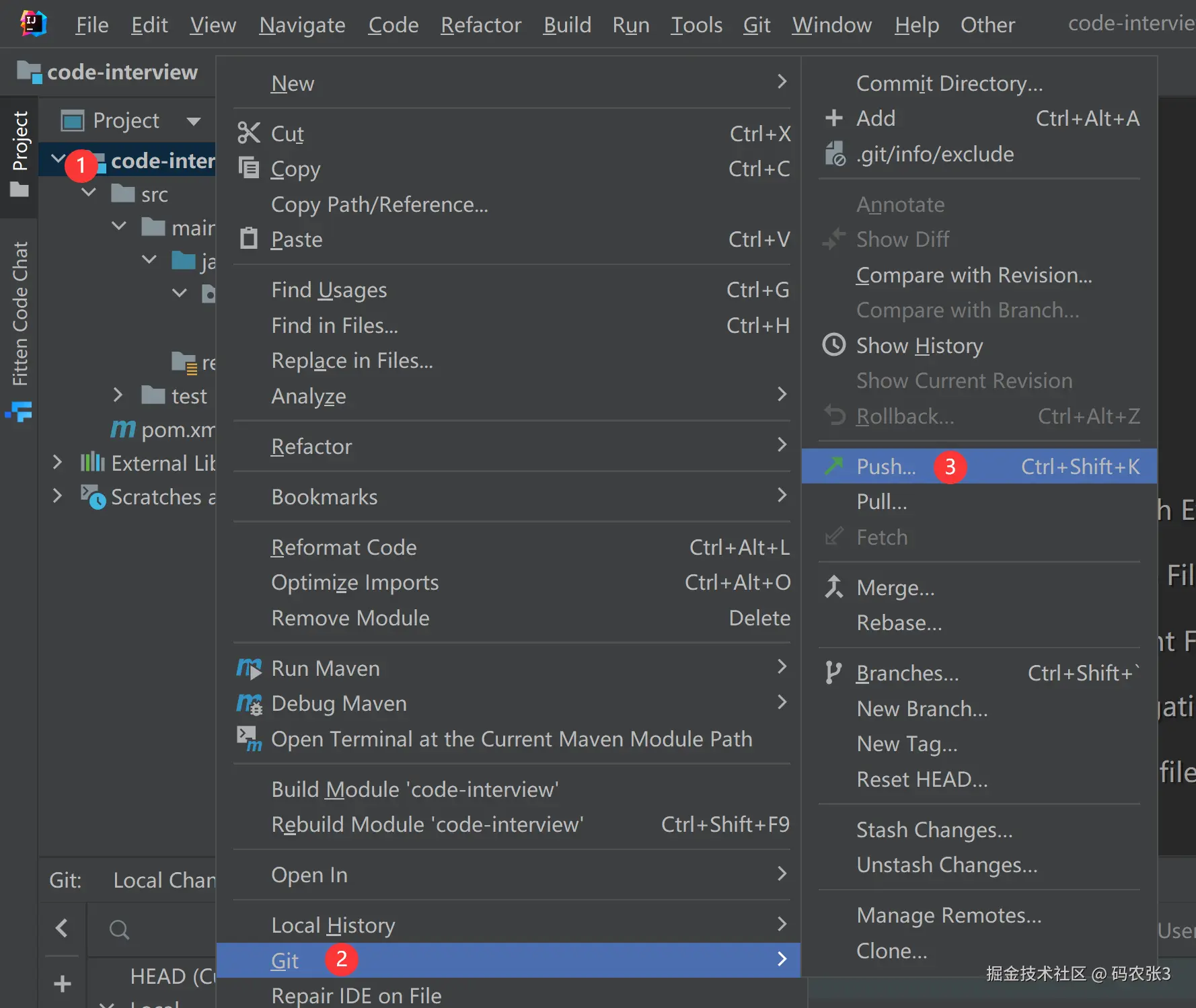1196x1008 pixels.
Task: Click the Maven terminal icon
Action: (249, 738)
